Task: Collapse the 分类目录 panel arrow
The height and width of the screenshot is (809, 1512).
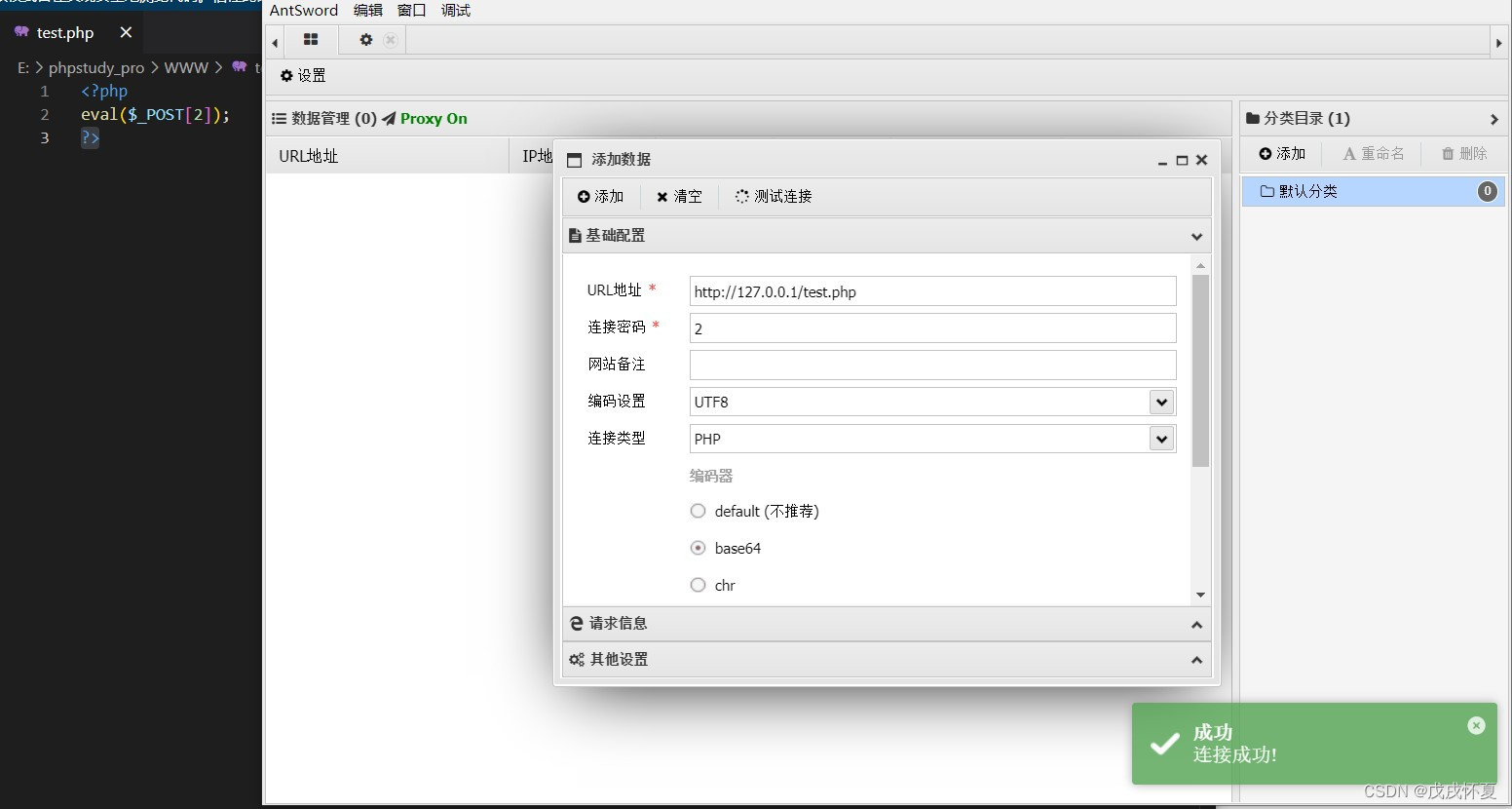Action: (1494, 119)
